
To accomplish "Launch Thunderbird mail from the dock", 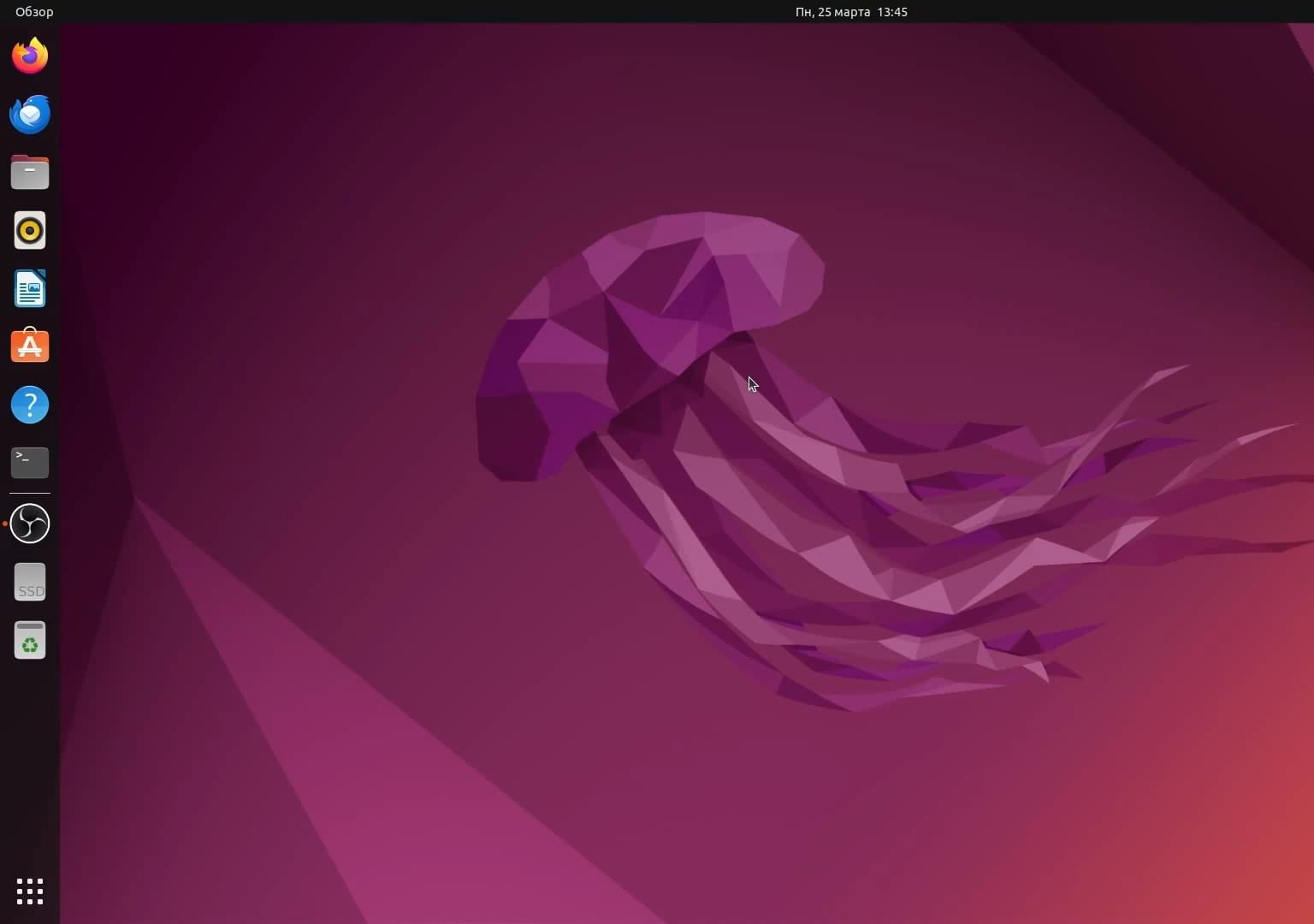I will [30, 114].
